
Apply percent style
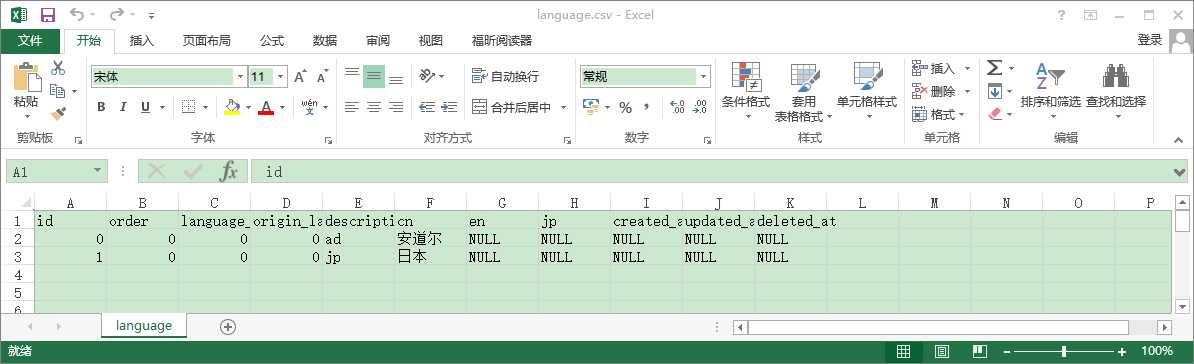point(625,107)
